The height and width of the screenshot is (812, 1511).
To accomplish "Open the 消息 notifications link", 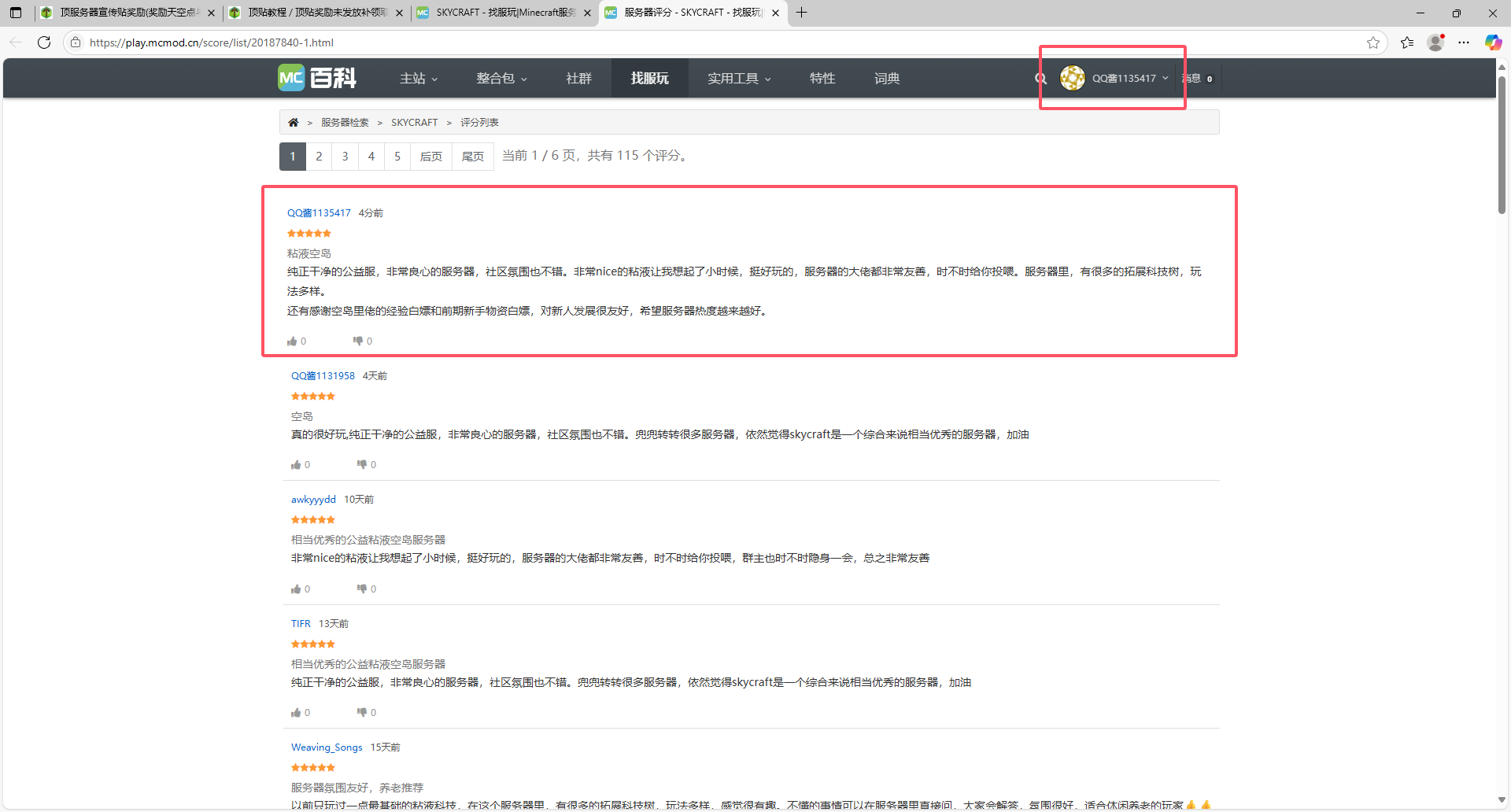I will pyautogui.click(x=1197, y=79).
